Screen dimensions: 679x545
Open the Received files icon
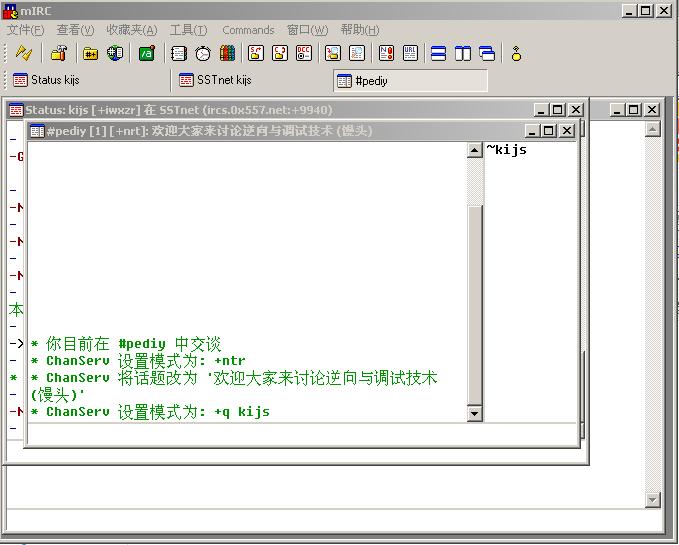coord(333,53)
